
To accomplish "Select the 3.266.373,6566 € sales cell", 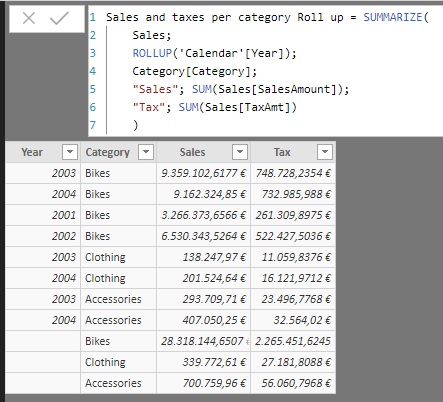I will coord(203,215).
